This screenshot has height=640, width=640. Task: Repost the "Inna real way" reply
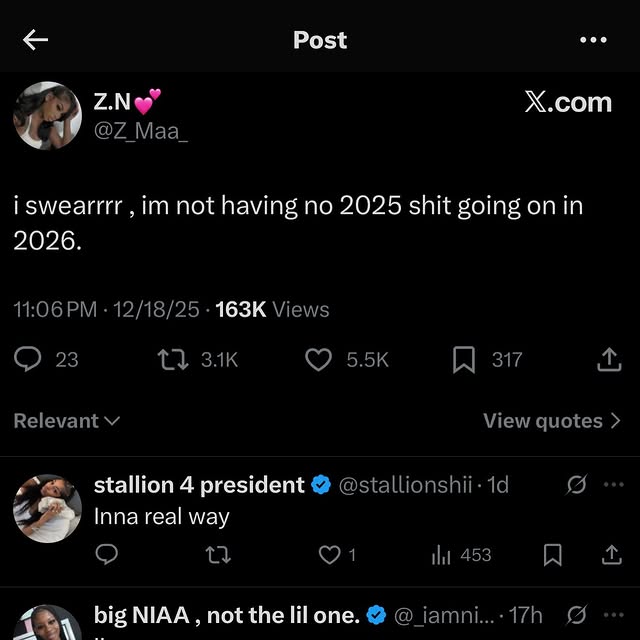coord(217,554)
